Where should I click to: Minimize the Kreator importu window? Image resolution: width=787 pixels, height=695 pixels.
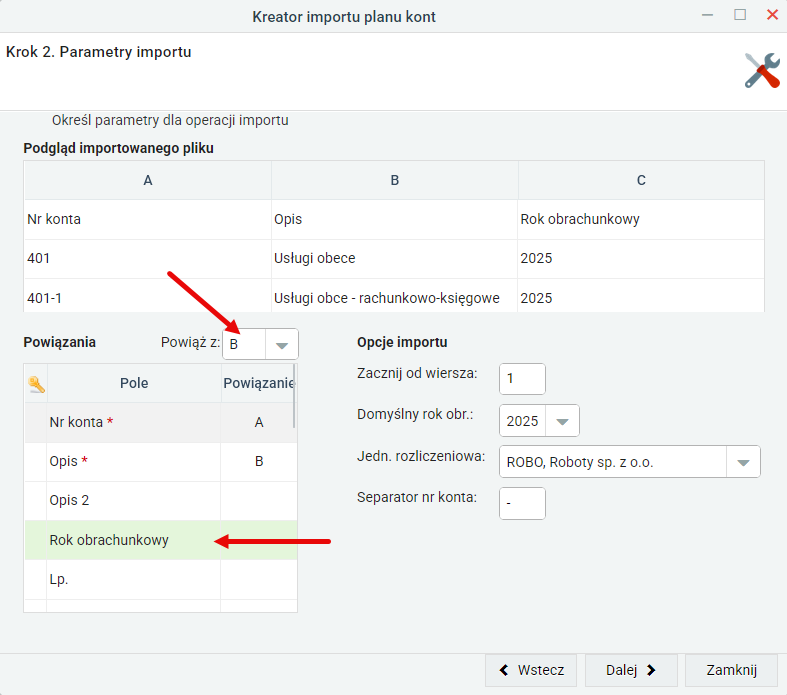707,15
